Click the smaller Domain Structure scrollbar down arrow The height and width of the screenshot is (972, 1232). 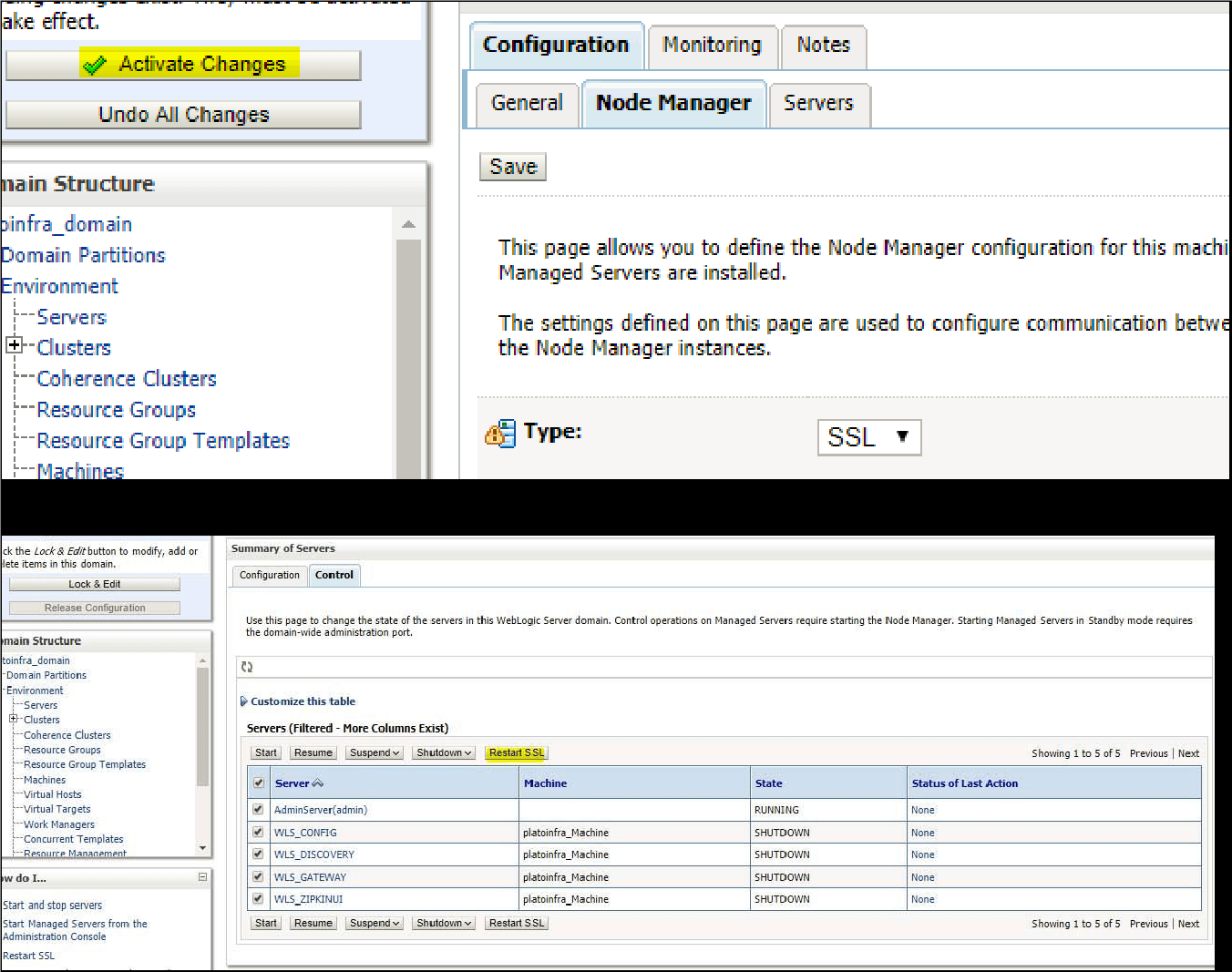pyautogui.click(x=202, y=848)
